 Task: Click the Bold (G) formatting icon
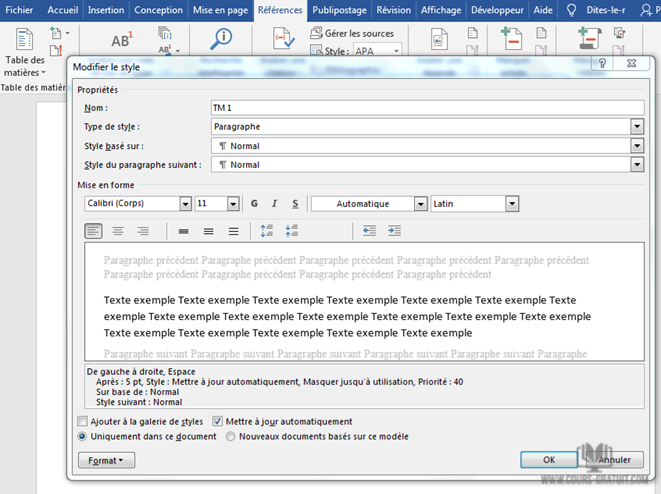[x=254, y=204]
